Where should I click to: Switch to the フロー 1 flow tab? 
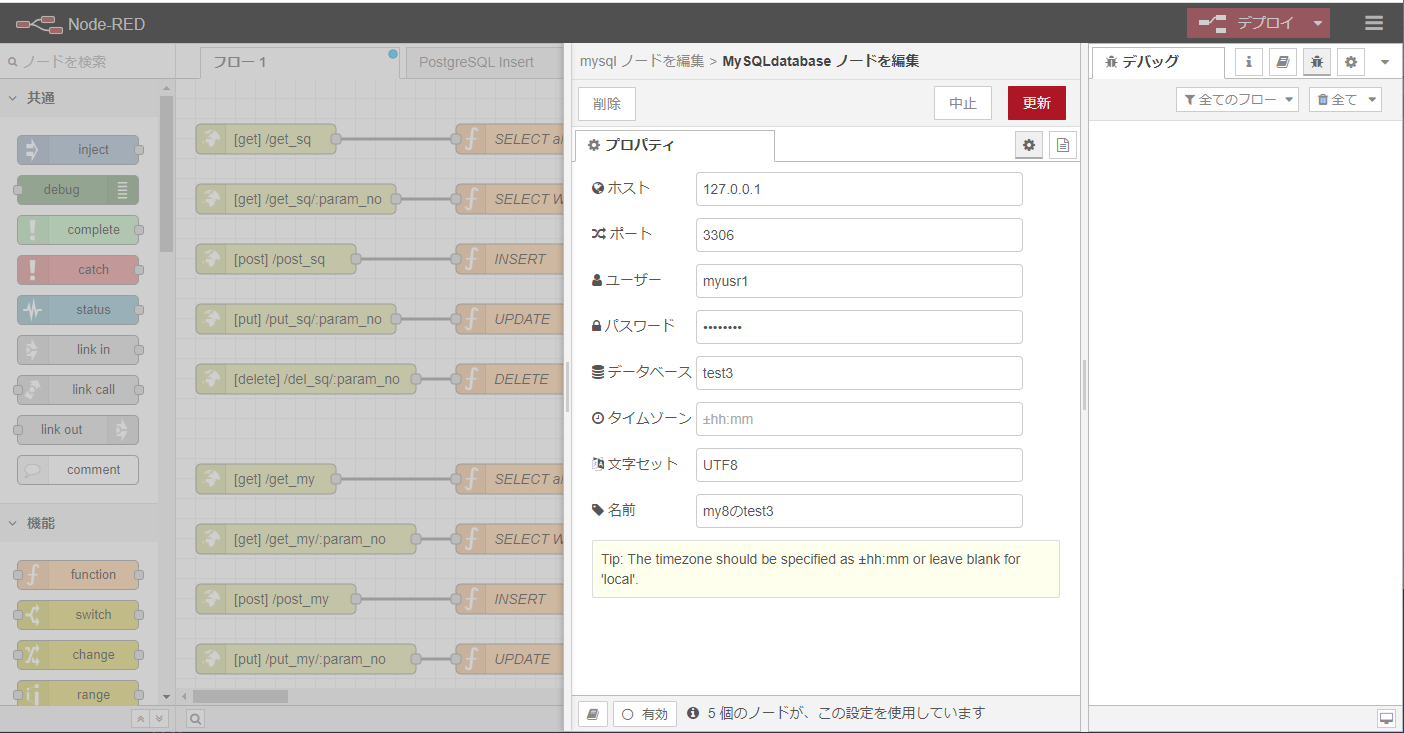[300, 62]
